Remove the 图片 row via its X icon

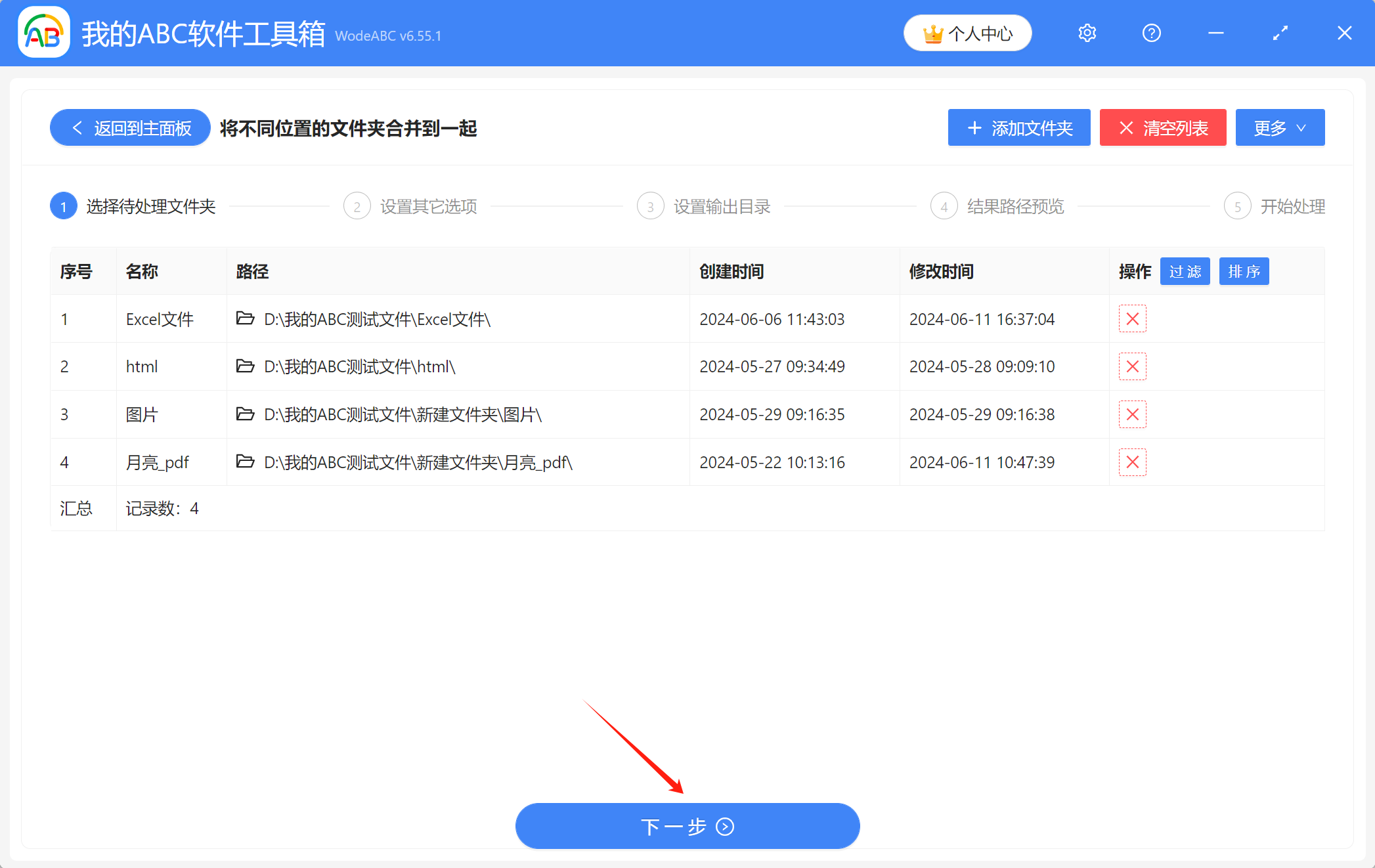point(1132,414)
